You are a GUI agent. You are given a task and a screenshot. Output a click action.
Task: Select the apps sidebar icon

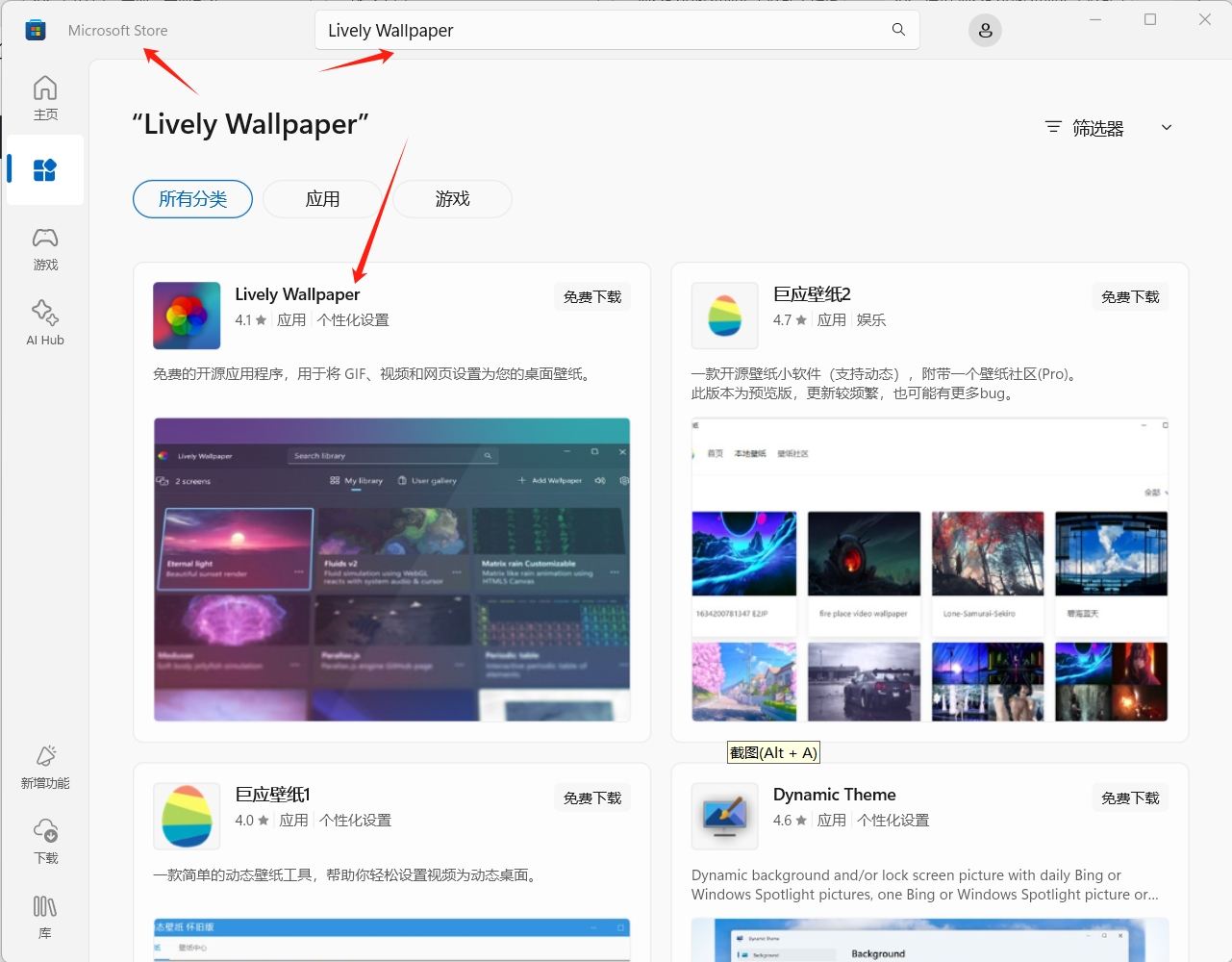point(45,170)
